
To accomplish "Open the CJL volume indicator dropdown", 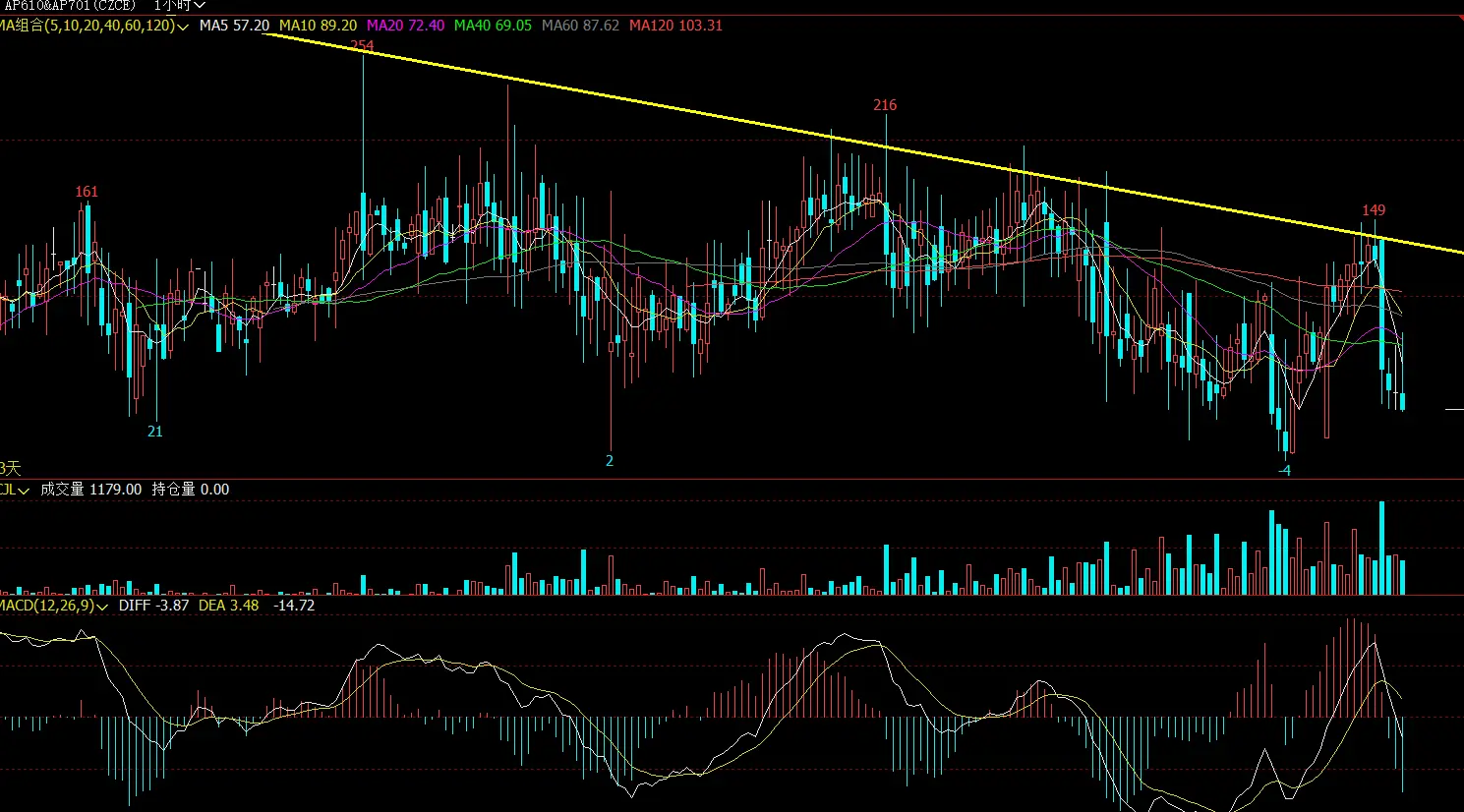I will click(14, 490).
